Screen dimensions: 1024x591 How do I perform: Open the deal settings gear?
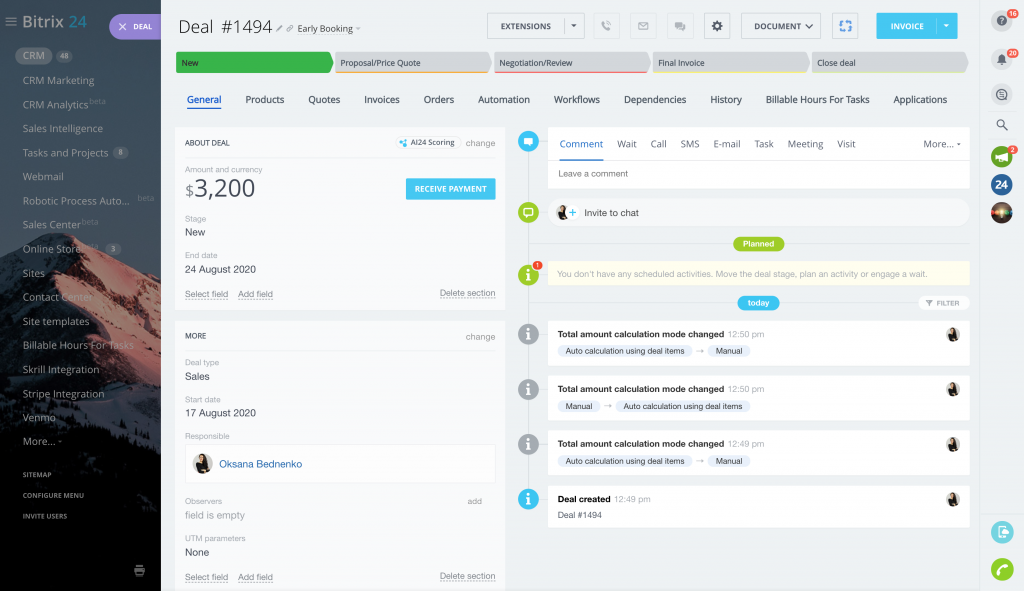tap(717, 26)
